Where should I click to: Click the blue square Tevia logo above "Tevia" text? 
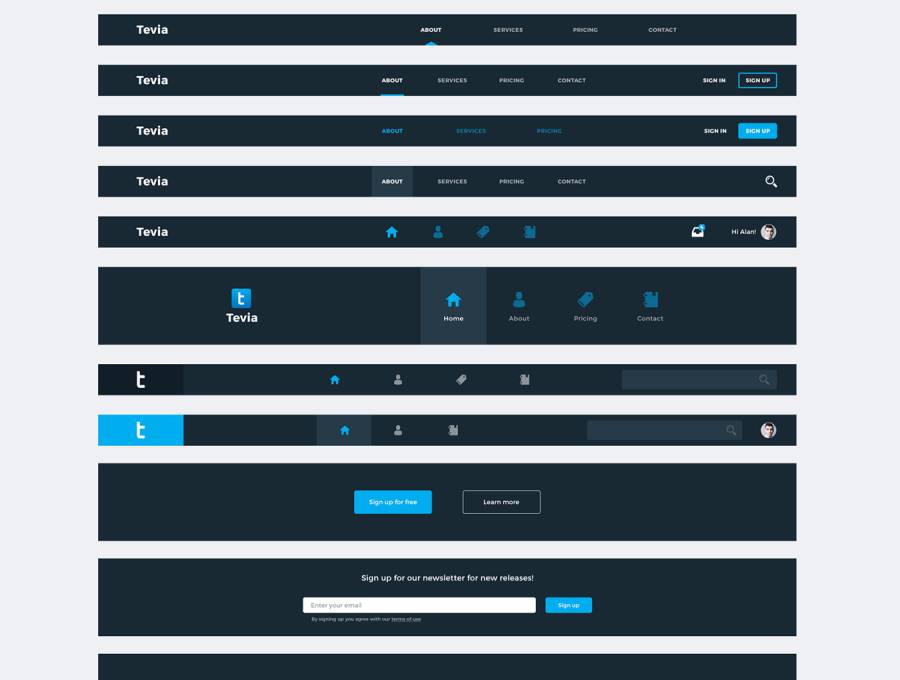click(x=241, y=298)
